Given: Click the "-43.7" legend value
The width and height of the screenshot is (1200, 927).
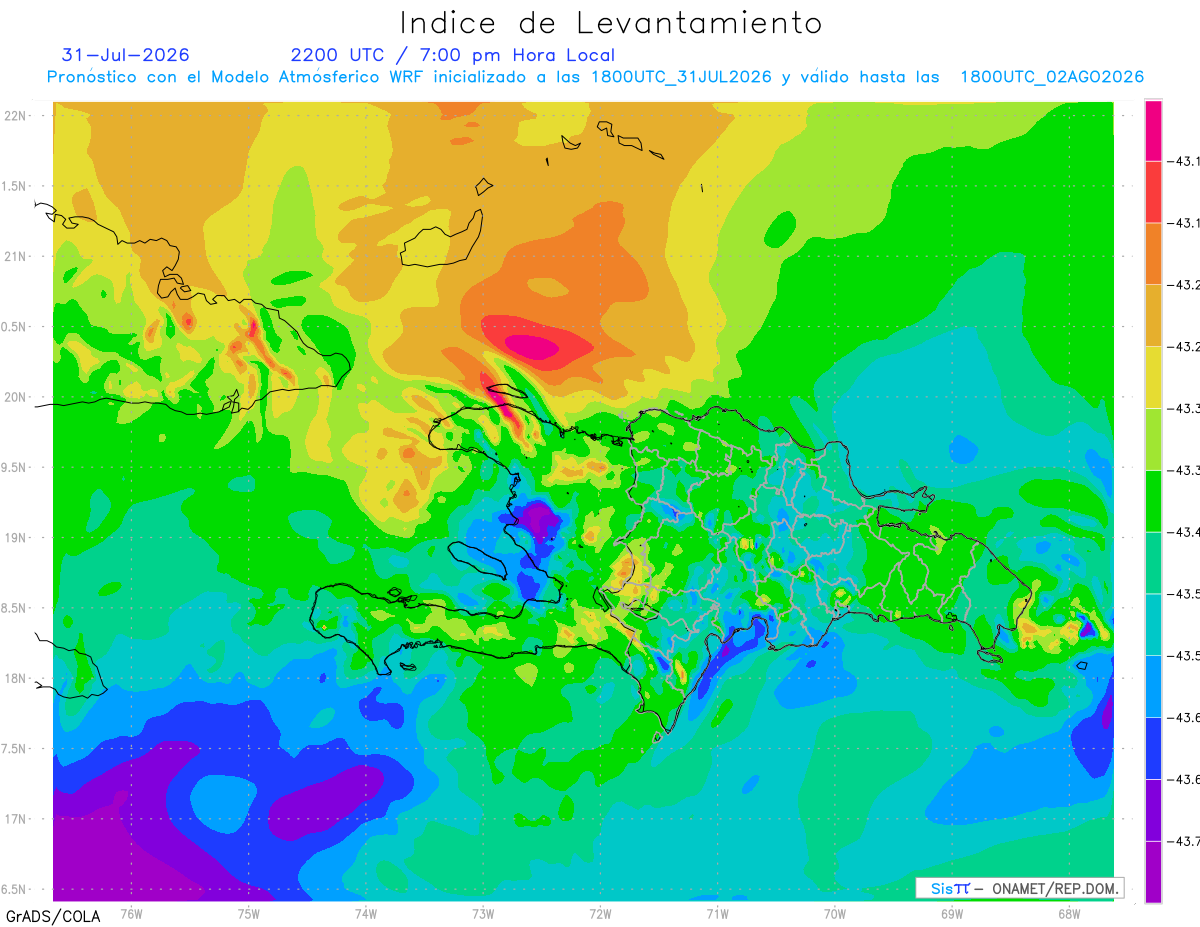Looking at the screenshot, I should tap(1186, 841).
